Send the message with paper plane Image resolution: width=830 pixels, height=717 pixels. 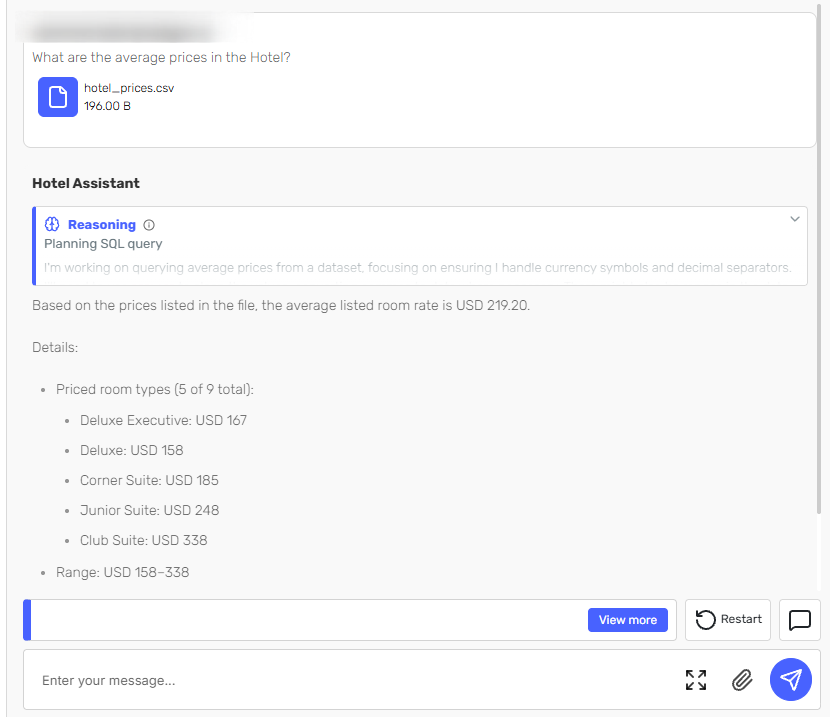[x=790, y=679]
